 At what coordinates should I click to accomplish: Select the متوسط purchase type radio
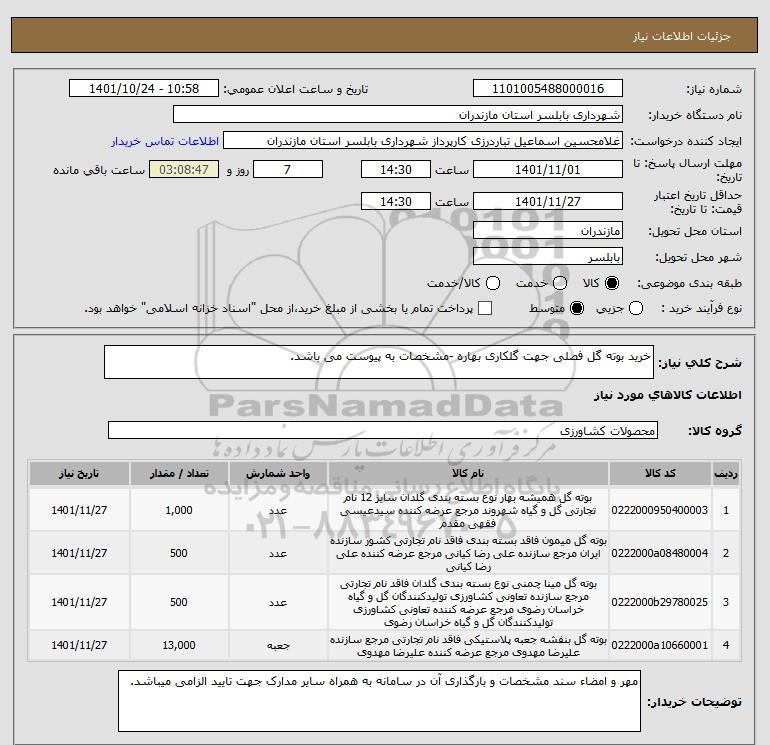(x=577, y=308)
